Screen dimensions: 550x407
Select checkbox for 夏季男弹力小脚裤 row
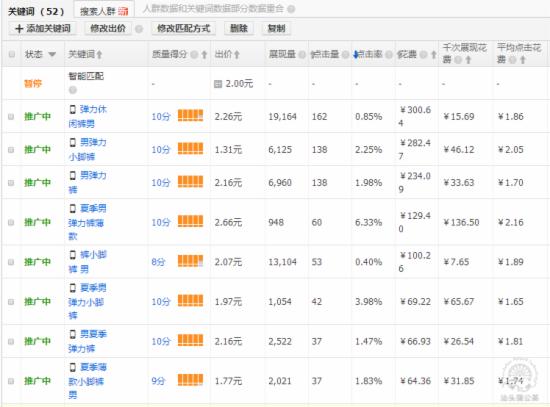[11, 302]
